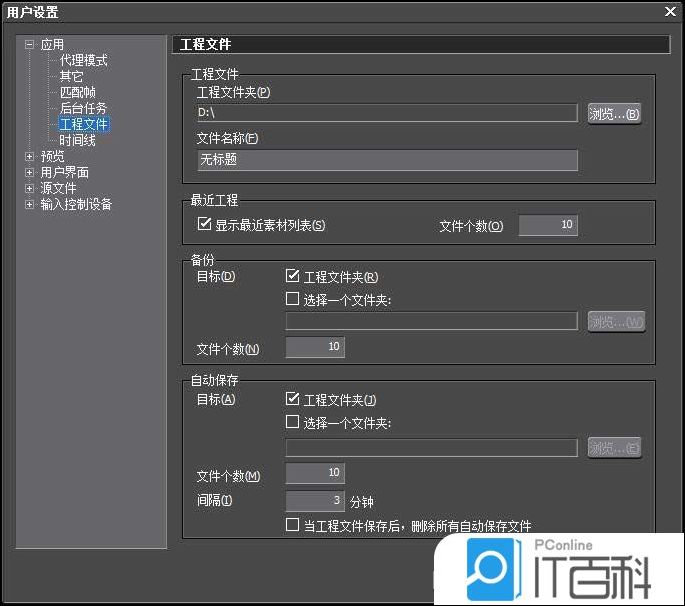Click the backup folder path field
Screen dimensions: 685x606
pyautogui.click(x=432, y=321)
